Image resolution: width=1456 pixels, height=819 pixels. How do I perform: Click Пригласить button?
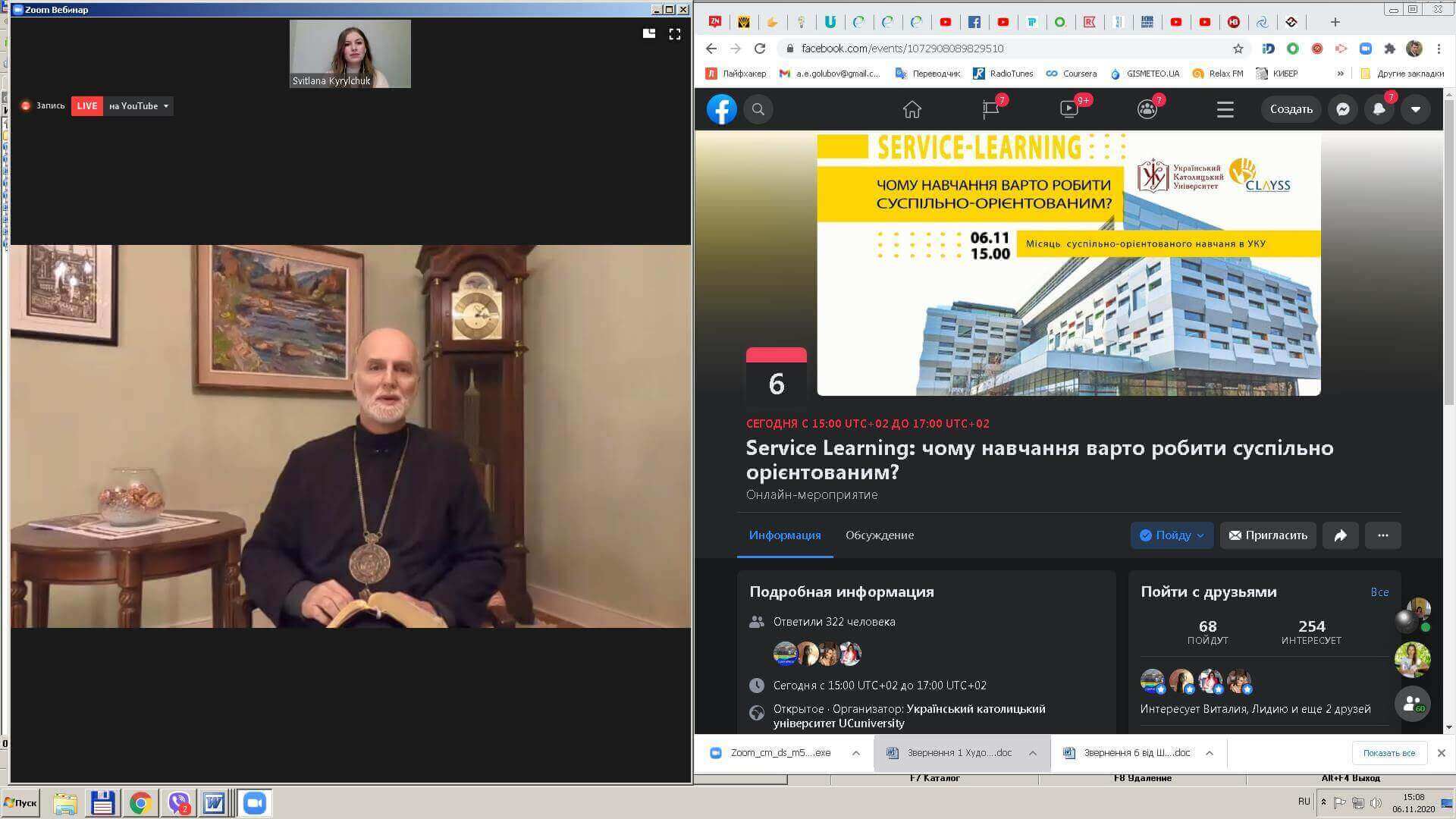tap(1268, 535)
